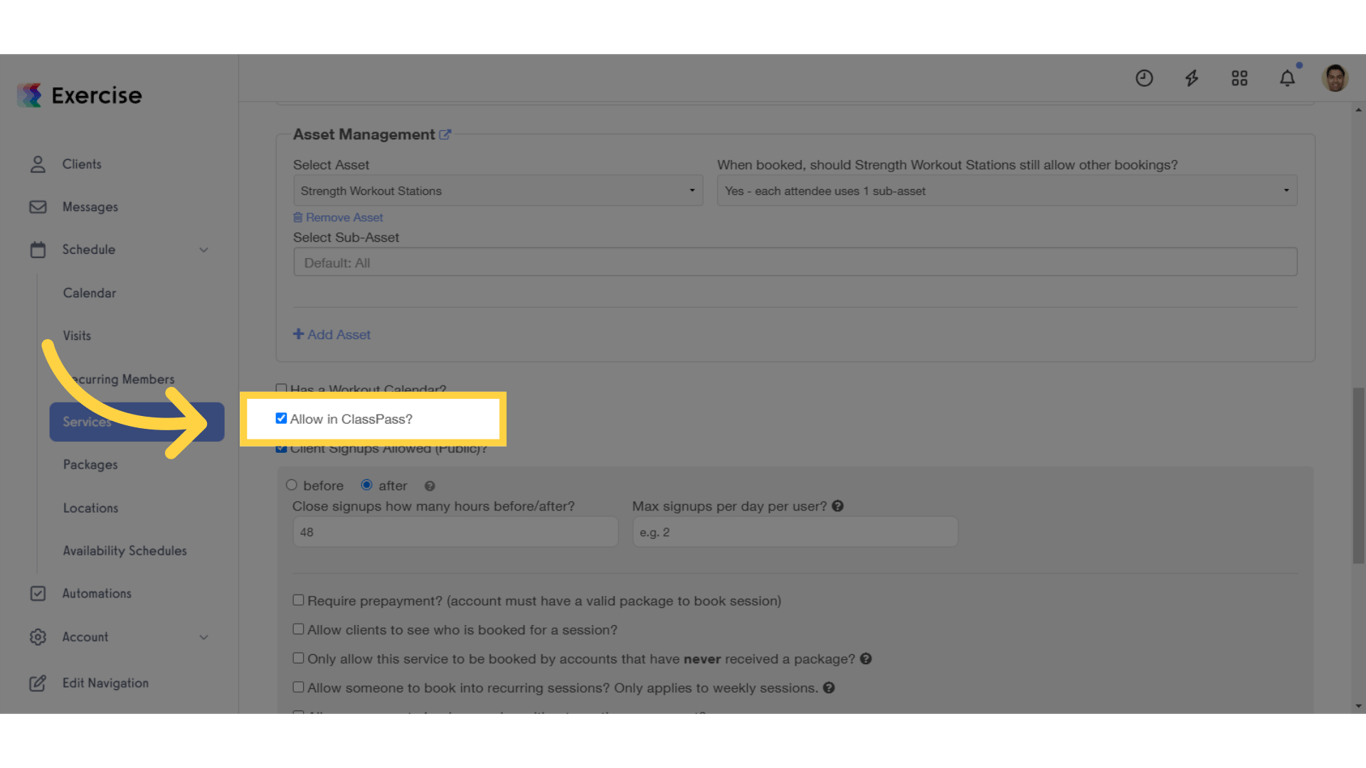Click the Messages envelope icon
The image size is (1366, 768).
coord(38,207)
